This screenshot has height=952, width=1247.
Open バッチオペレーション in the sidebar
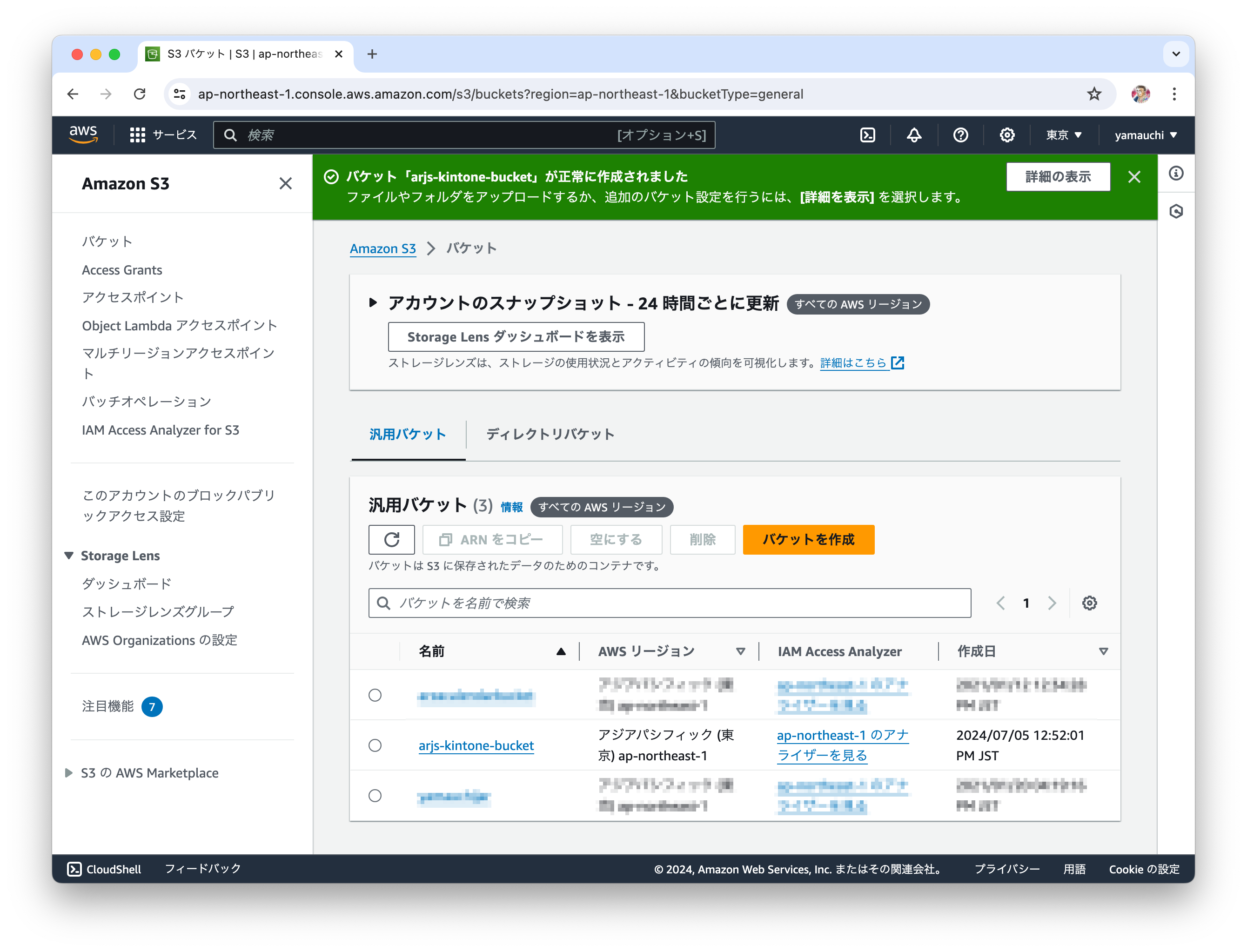click(146, 402)
